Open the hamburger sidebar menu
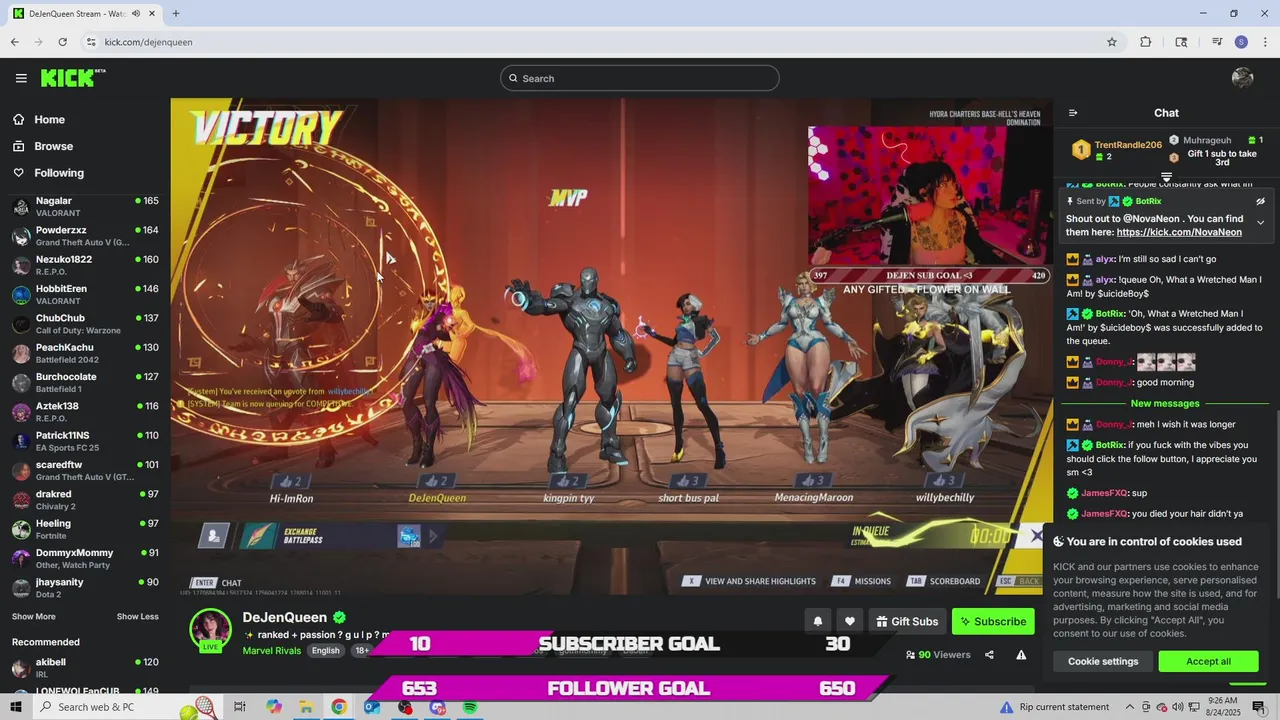The height and width of the screenshot is (720, 1280). pyautogui.click(x=21, y=78)
